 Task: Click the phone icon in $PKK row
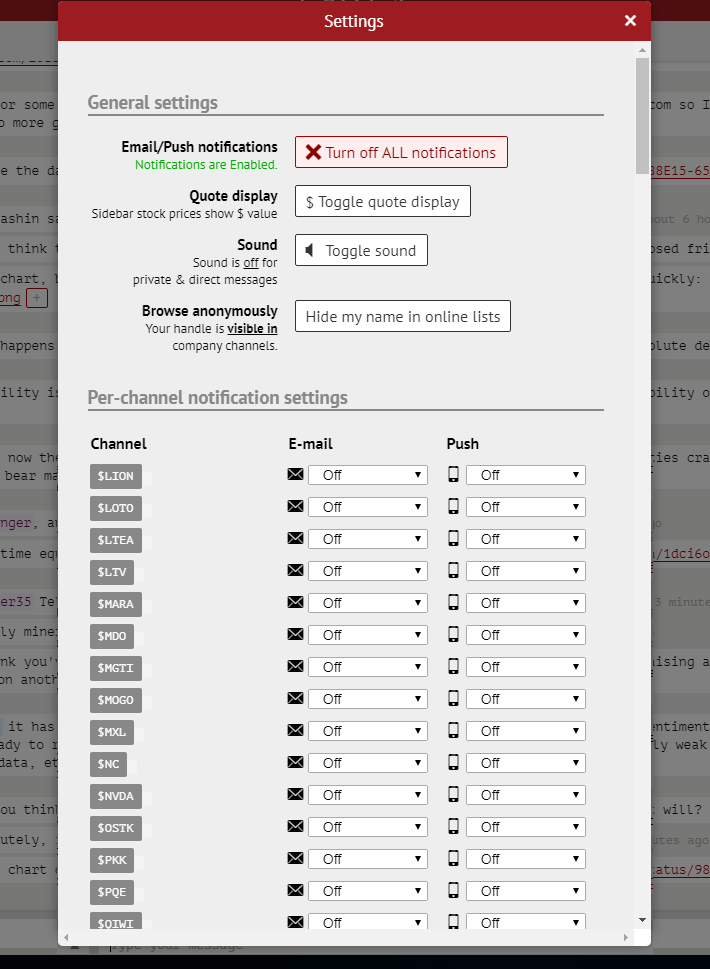click(x=454, y=858)
